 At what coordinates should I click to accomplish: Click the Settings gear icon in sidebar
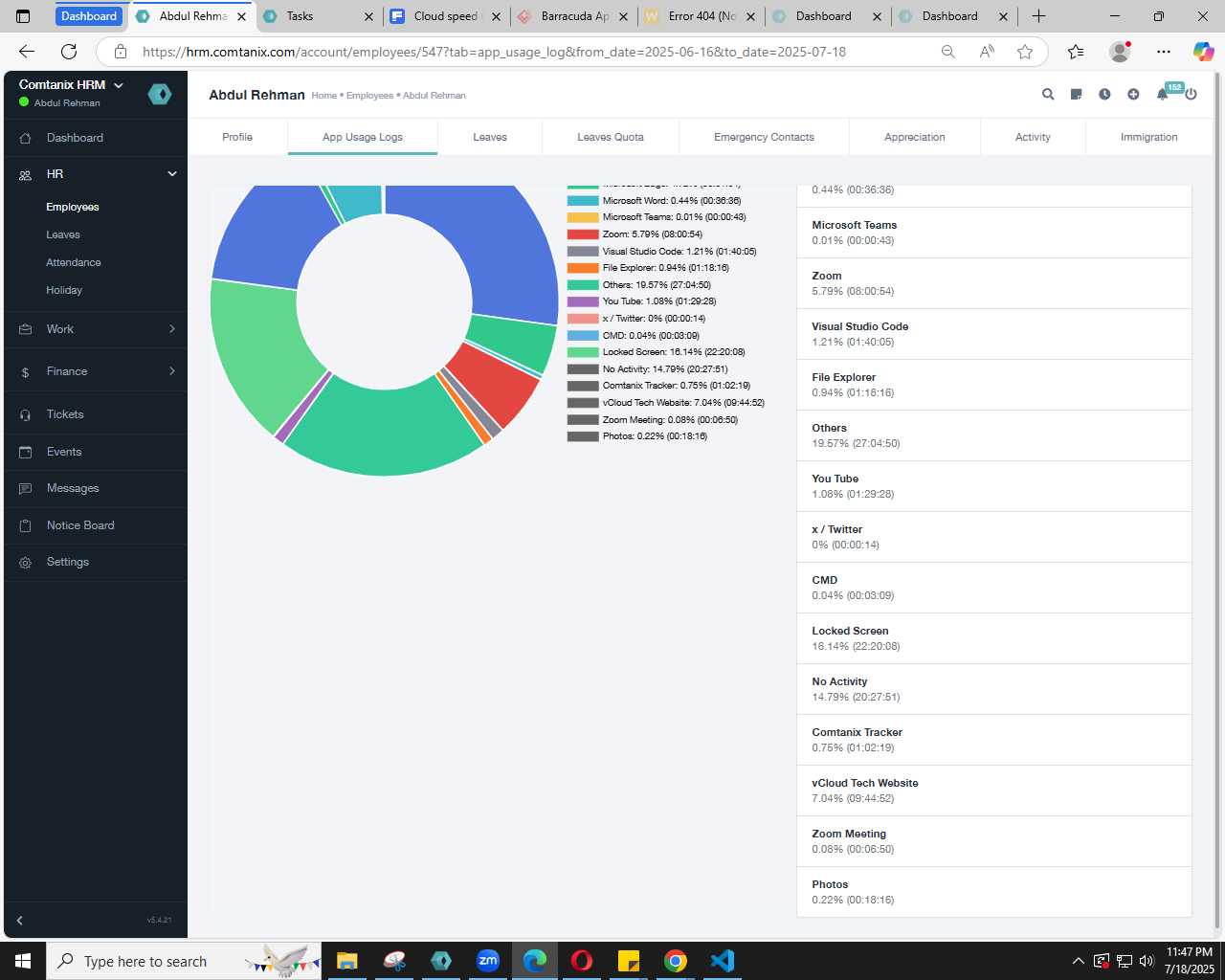tap(26, 562)
